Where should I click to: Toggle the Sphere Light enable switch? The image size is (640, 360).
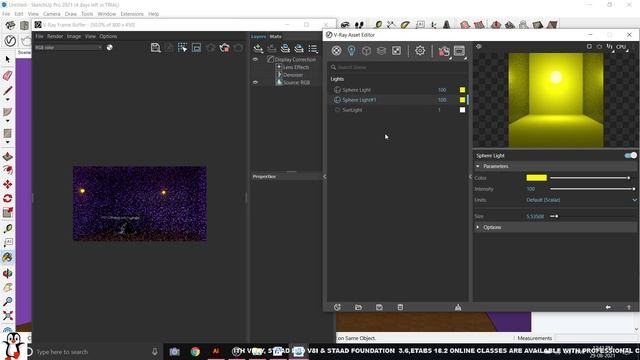click(x=631, y=156)
